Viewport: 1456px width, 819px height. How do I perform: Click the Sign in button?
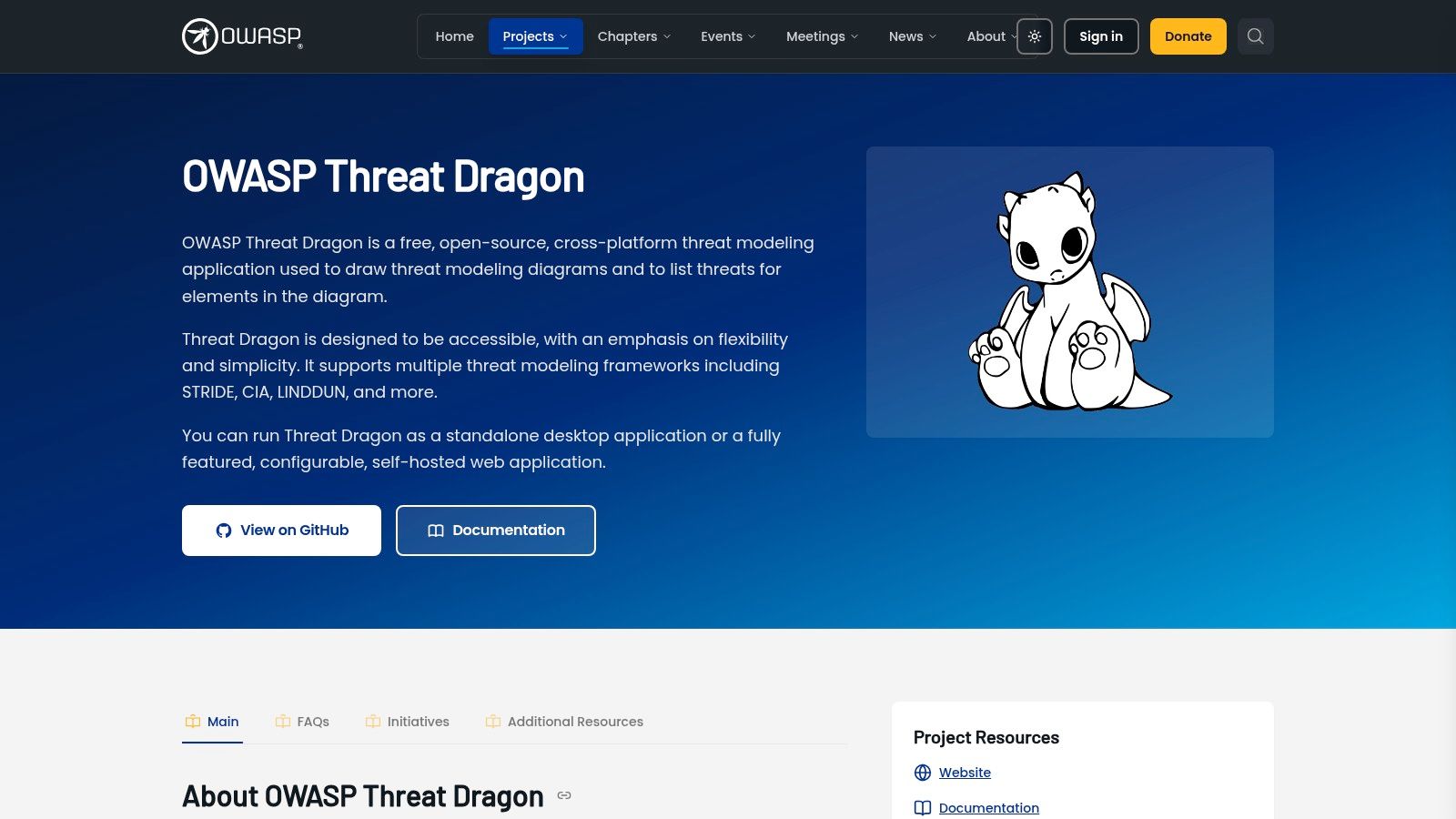click(1101, 36)
